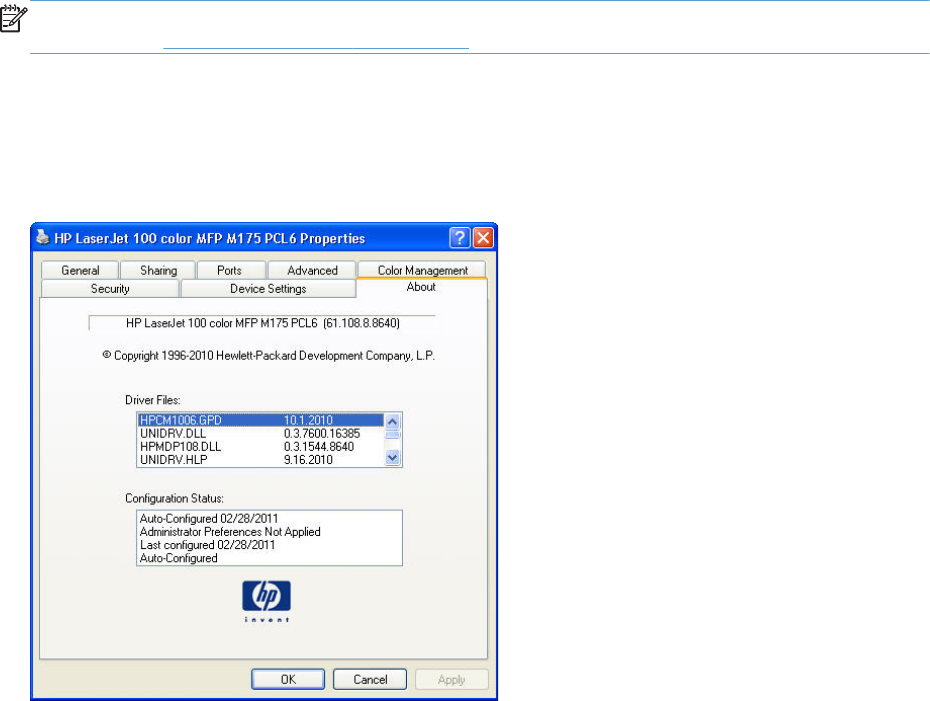Viewport: 930px width, 701px height.
Task: Open the Color Management tab
Action: (422, 270)
